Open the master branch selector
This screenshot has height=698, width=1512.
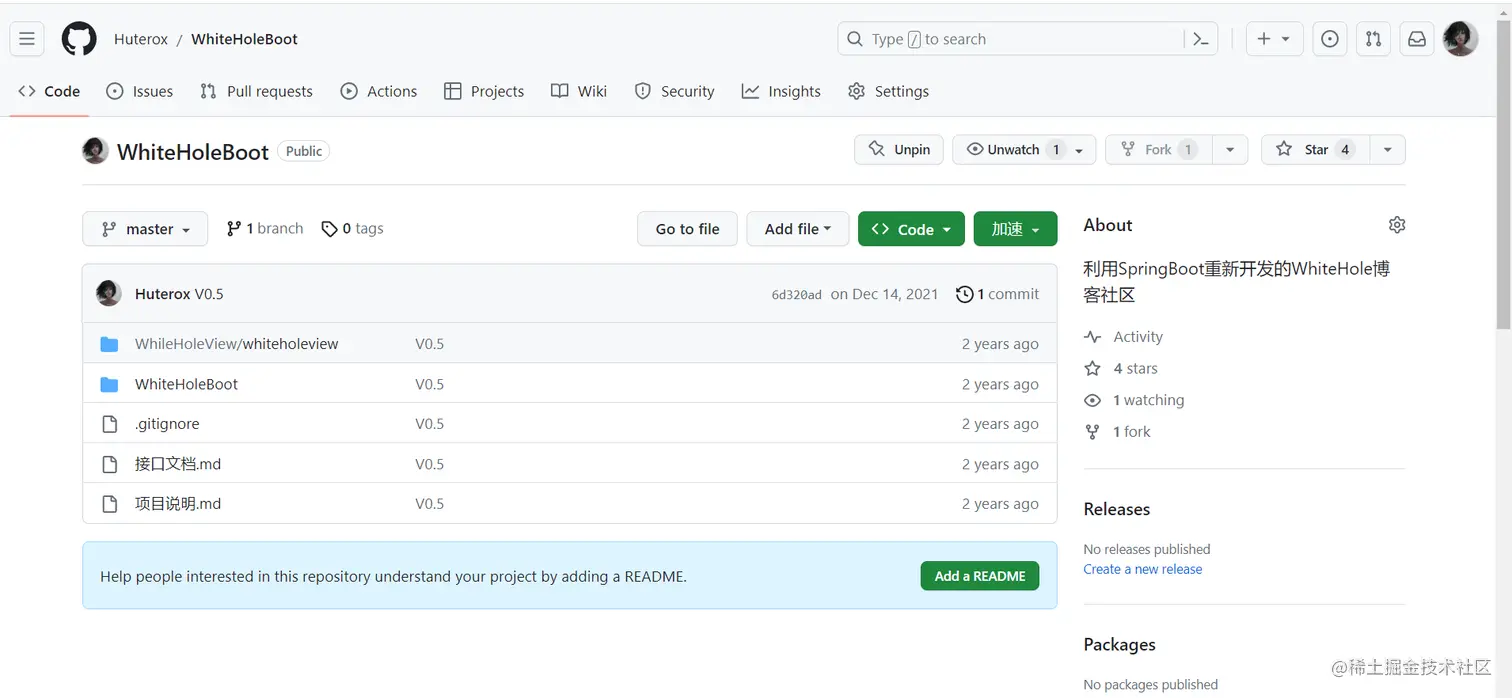(x=145, y=229)
